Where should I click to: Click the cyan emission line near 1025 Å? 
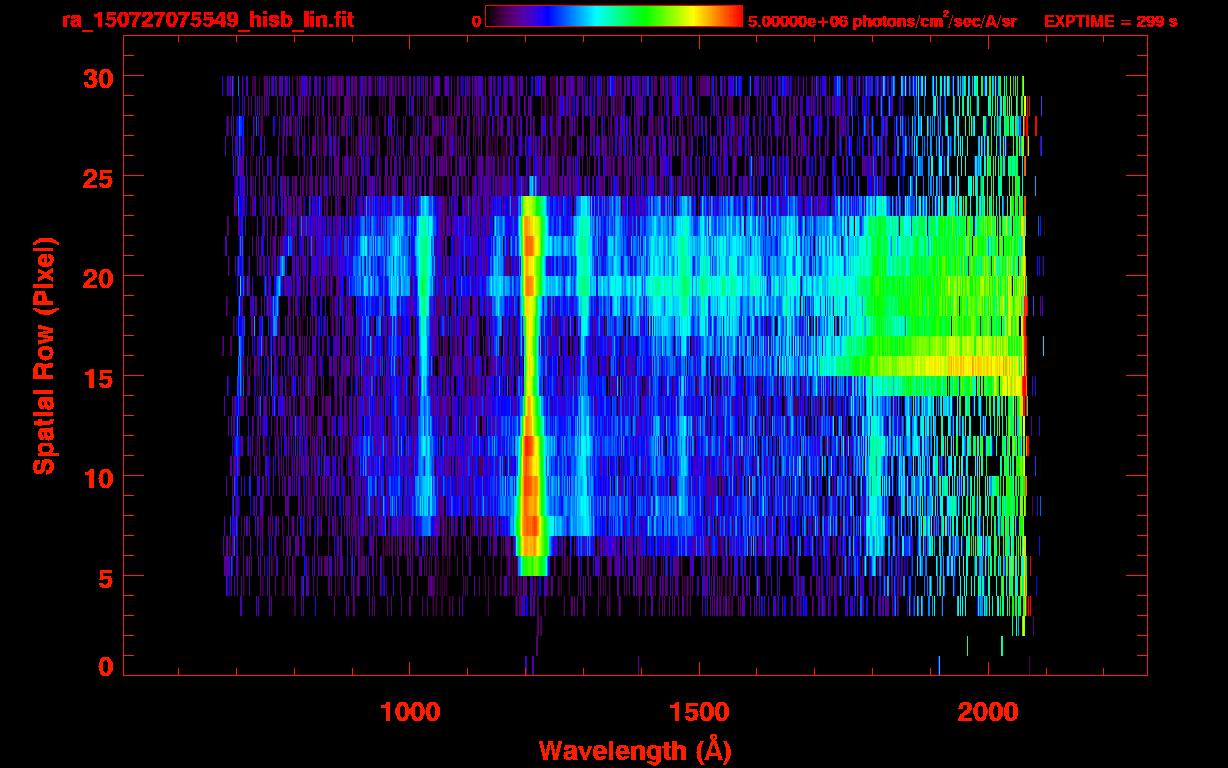pos(425,365)
